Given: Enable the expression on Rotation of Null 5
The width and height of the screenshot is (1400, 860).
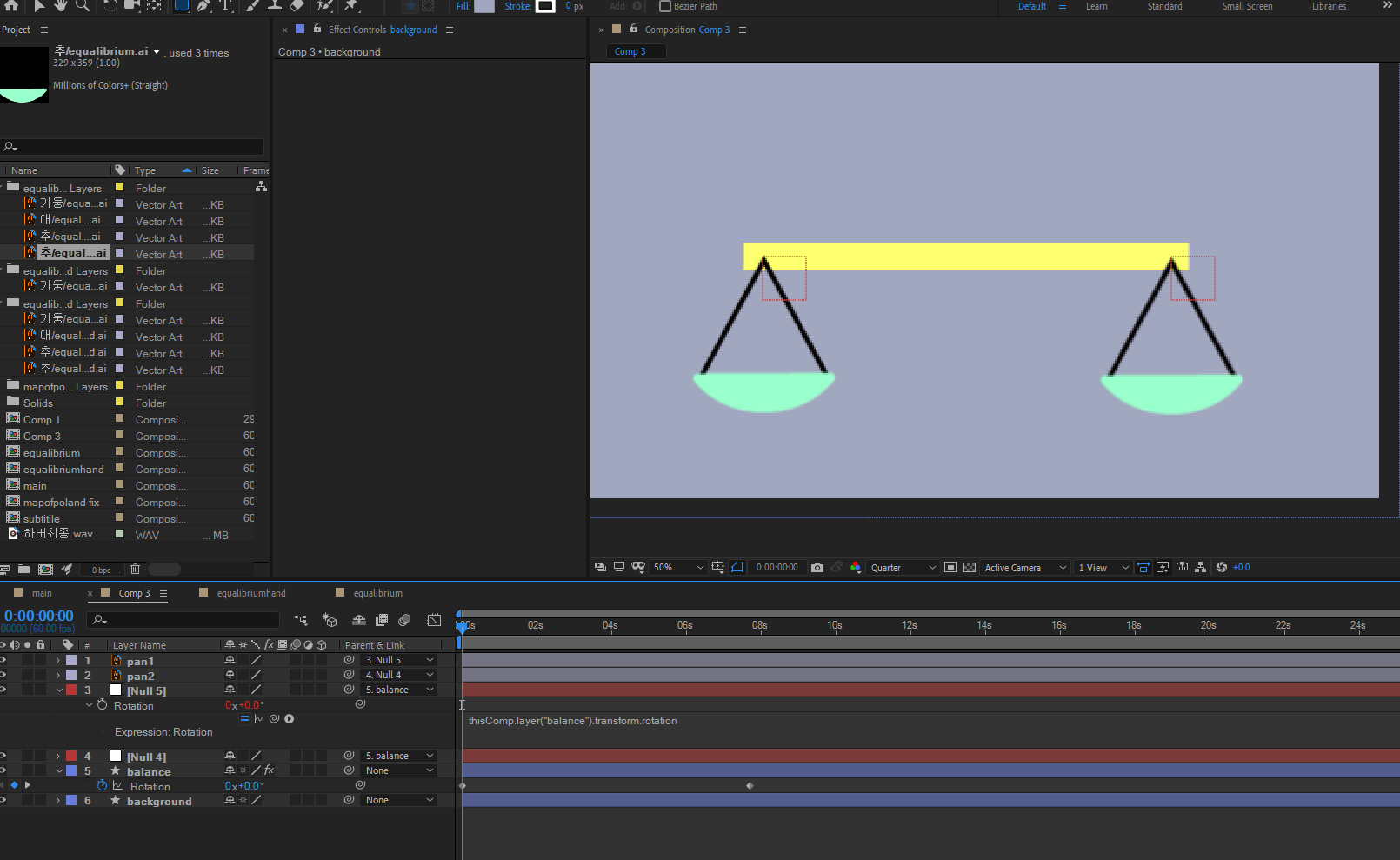Looking at the screenshot, I should click(244, 719).
